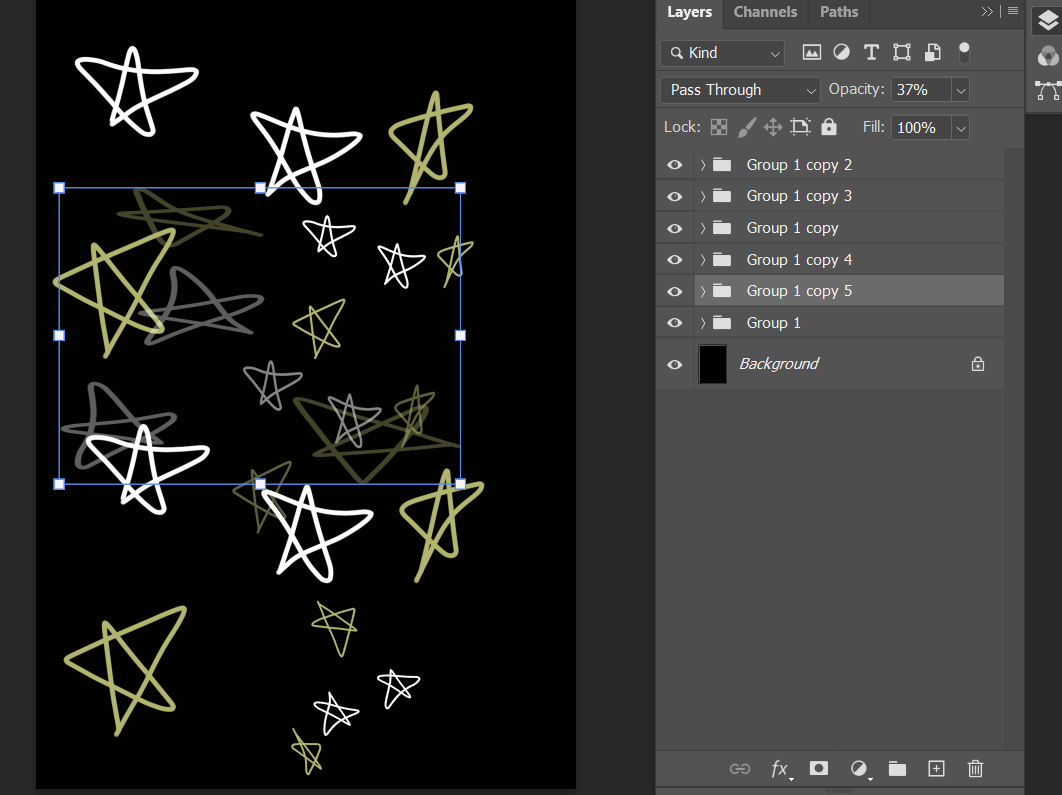The image size is (1062, 795).
Task: Filter layers by pixel layers icon
Action: [811, 52]
